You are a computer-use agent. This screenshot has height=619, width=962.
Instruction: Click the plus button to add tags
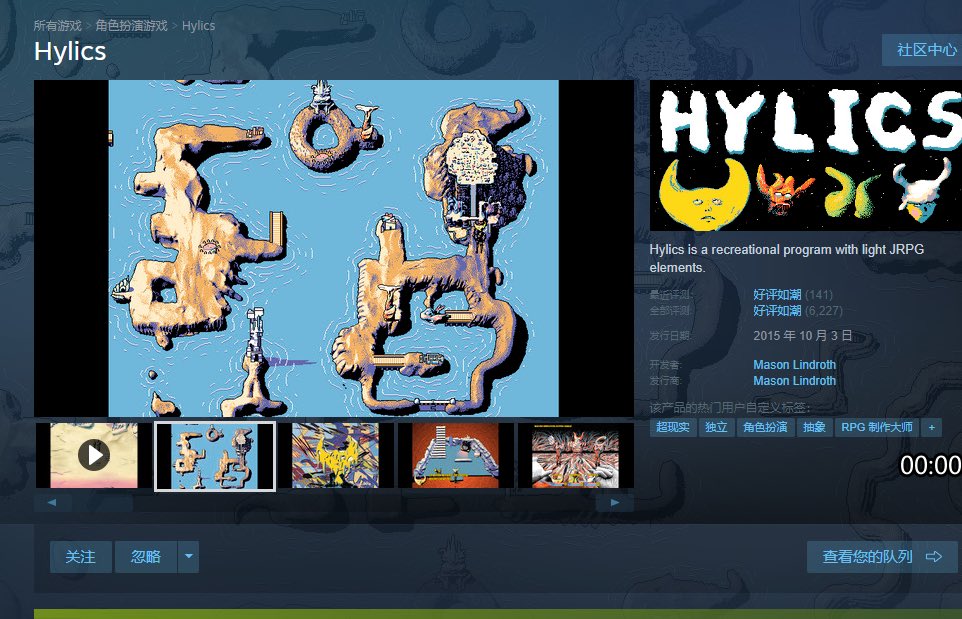pos(931,427)
